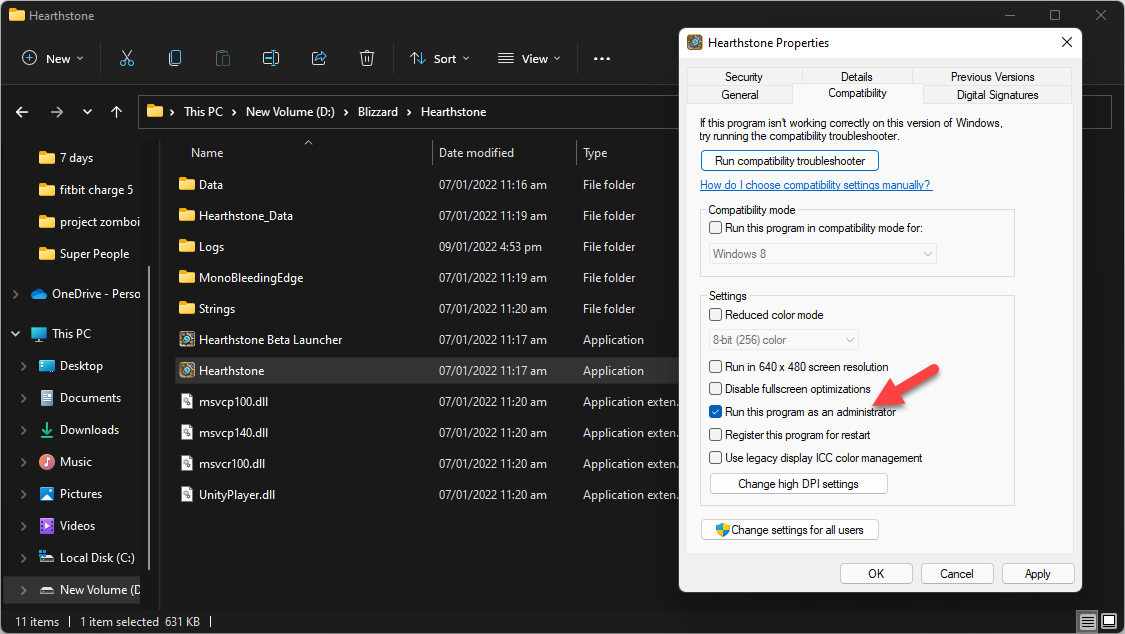The height and width of the screenshot is (634, 1125).
Task: Open recent locations chevron dropdown
Action: coord(87,112)
